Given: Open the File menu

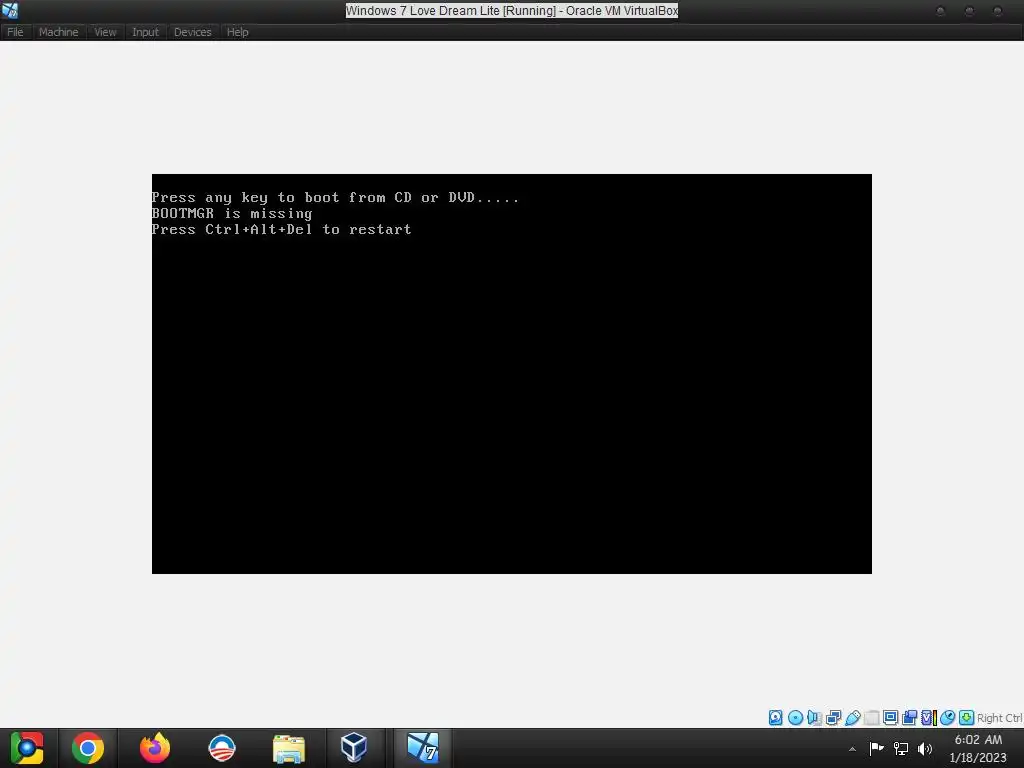Looking at the screenshot, I should coord(15,32).
